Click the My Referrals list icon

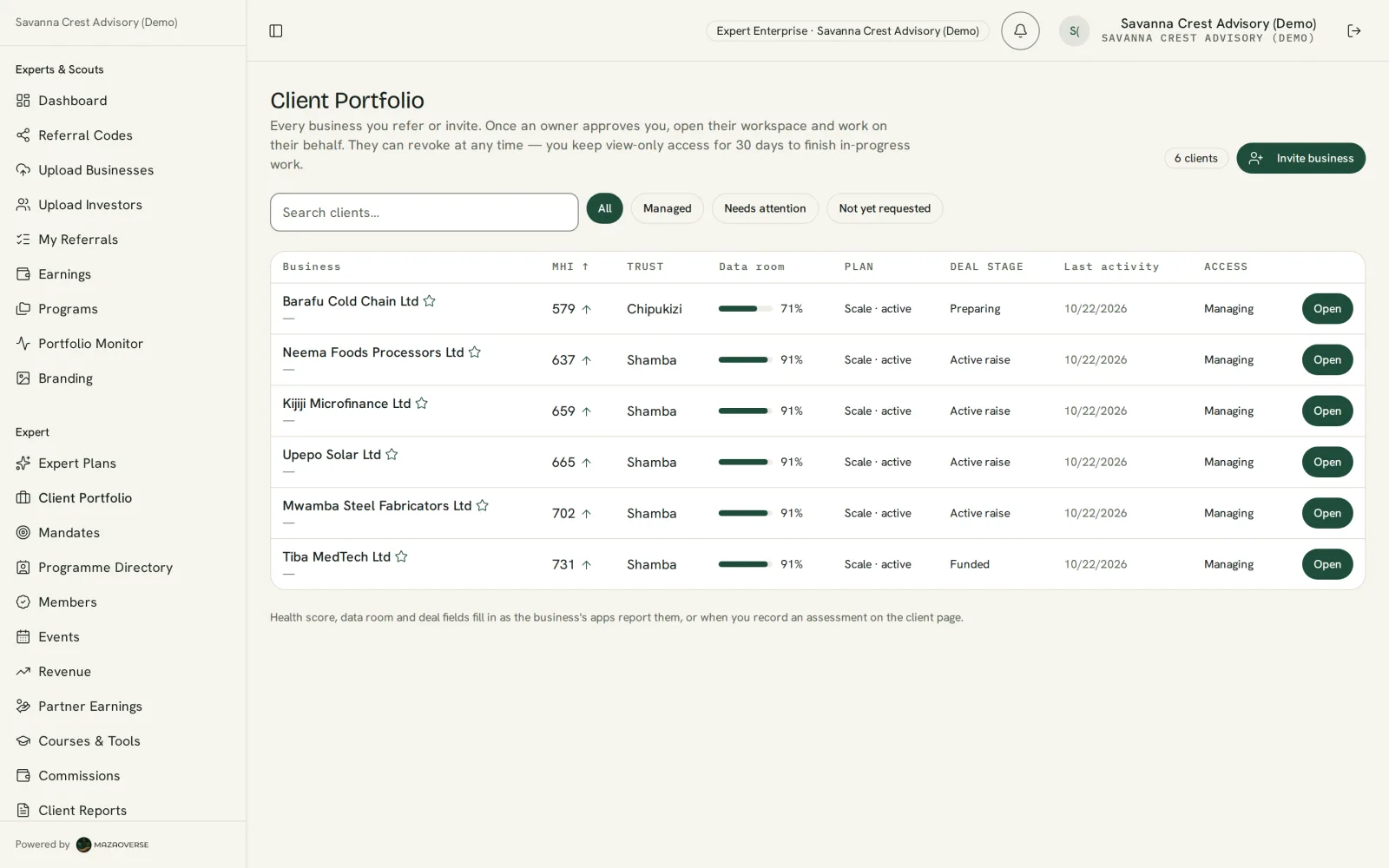pyautogui.click(x=23, y=240)
